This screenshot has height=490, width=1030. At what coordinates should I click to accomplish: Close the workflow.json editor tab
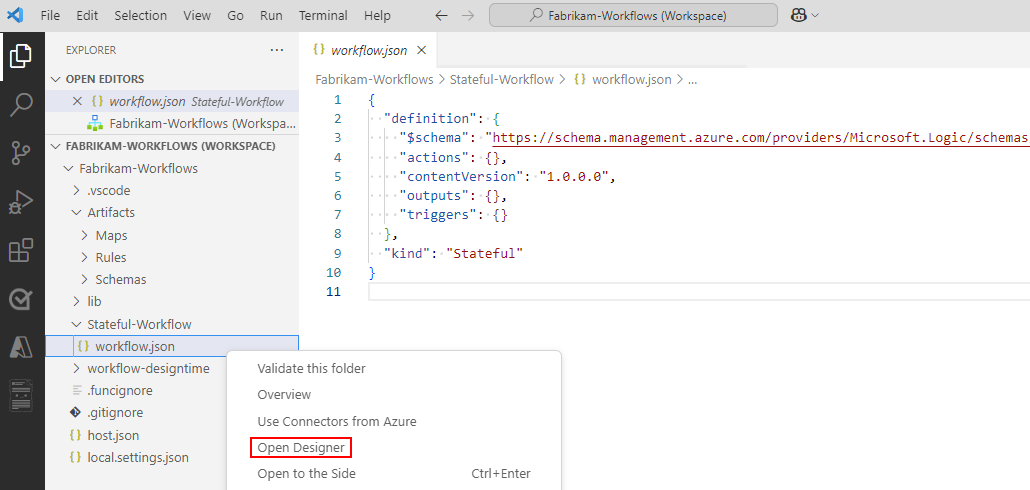tap(421, 50)
